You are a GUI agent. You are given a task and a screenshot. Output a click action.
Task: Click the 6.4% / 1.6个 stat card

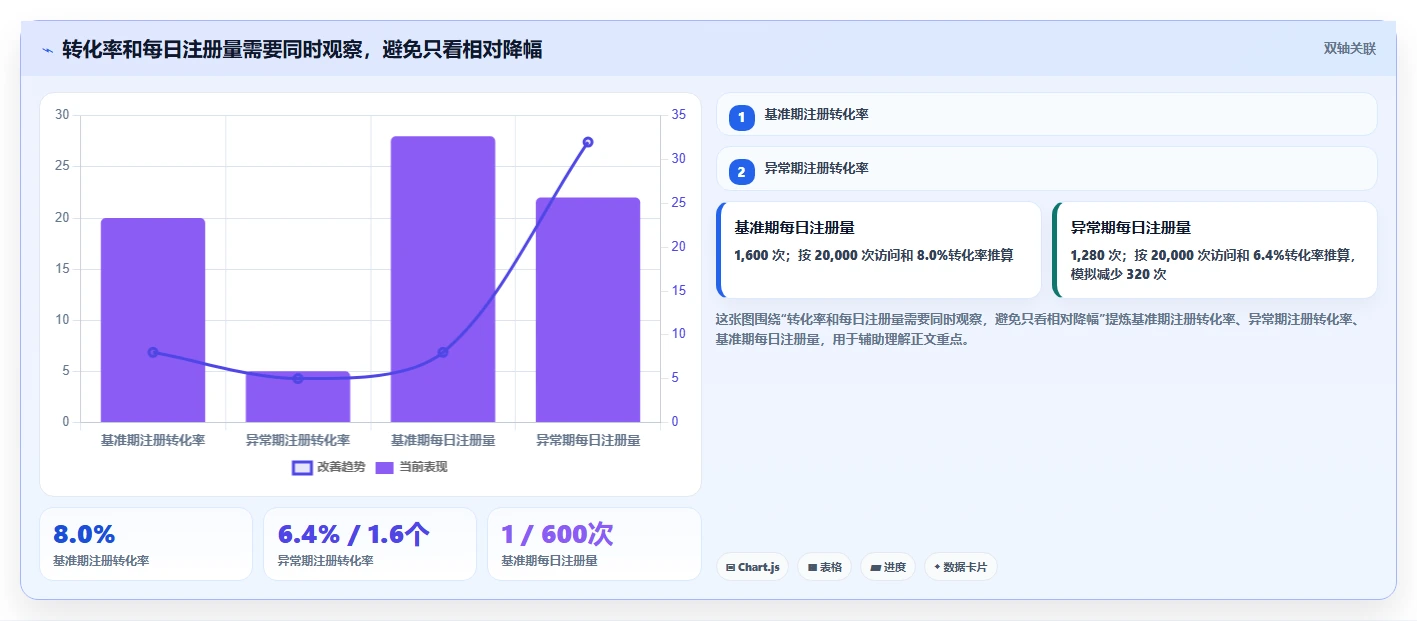tap(370, 544)
